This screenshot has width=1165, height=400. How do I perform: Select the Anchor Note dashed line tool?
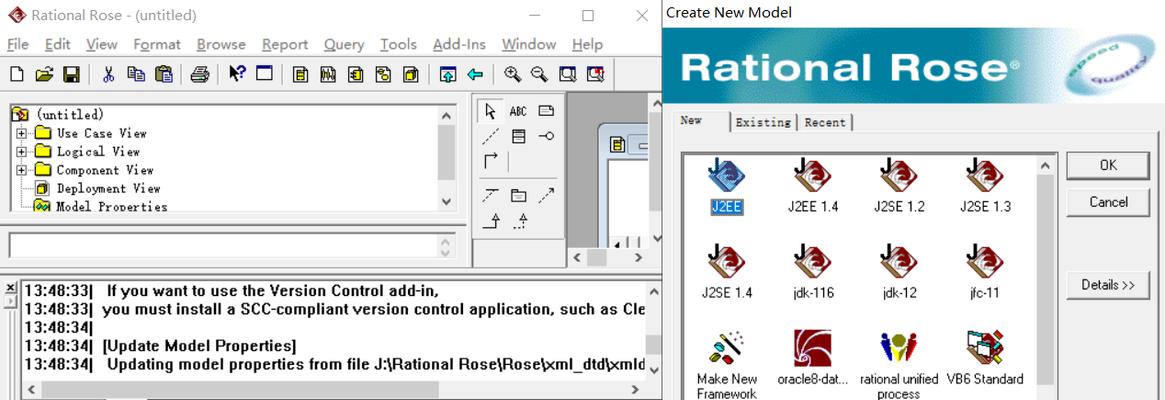pyautogui.click(x=490, y=136)
